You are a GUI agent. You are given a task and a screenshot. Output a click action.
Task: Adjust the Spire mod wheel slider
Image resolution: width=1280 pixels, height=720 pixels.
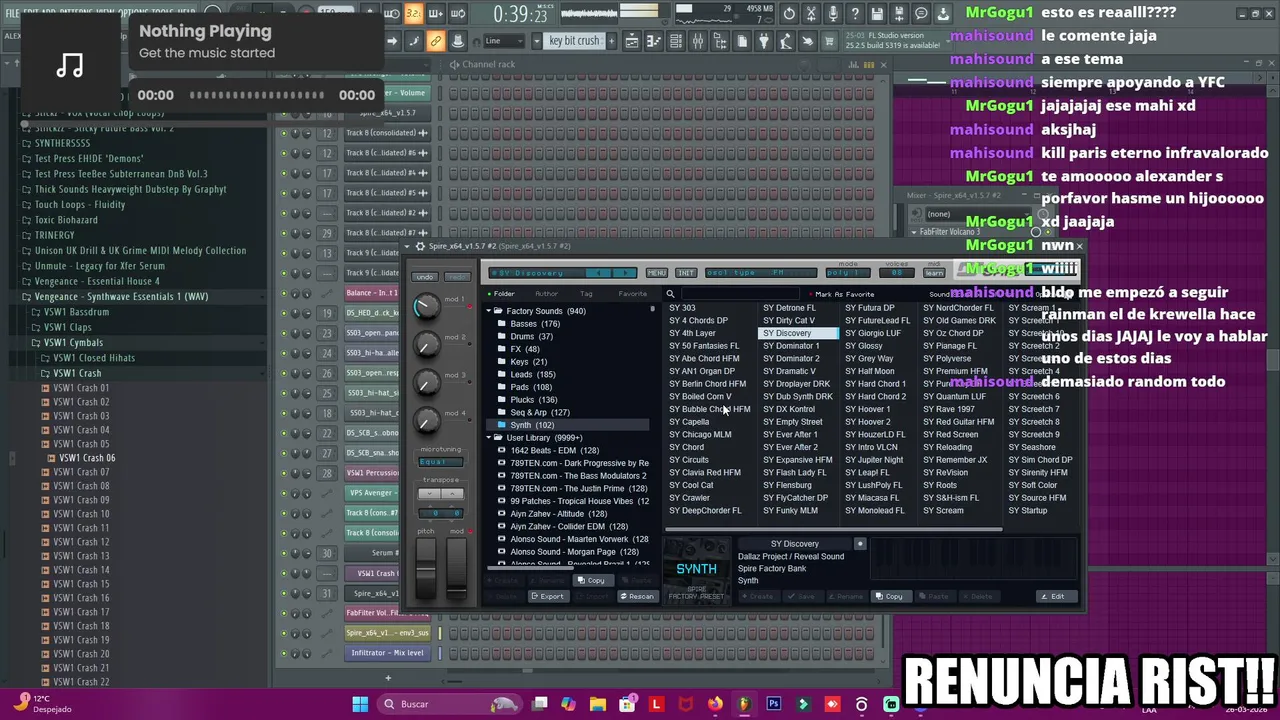[456, 570]
